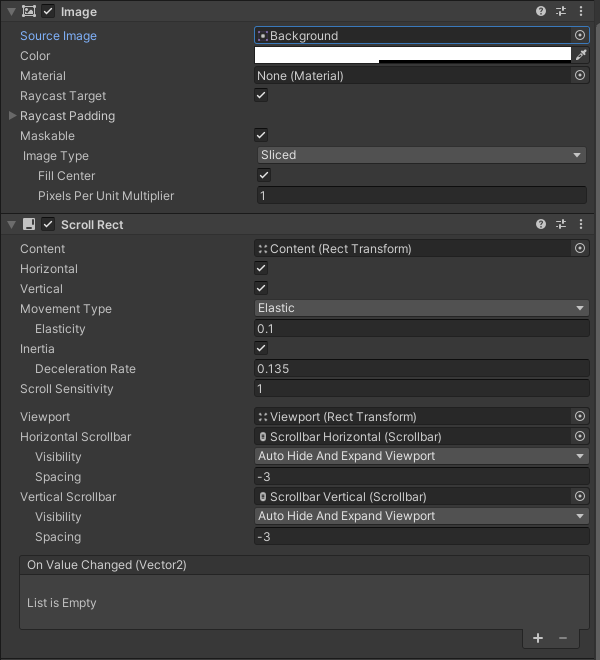Image resolution: width=600 pixels, height=660 pixels.
Task: Open the Scroll Rect more options menu
Action: tap(581, 224)
